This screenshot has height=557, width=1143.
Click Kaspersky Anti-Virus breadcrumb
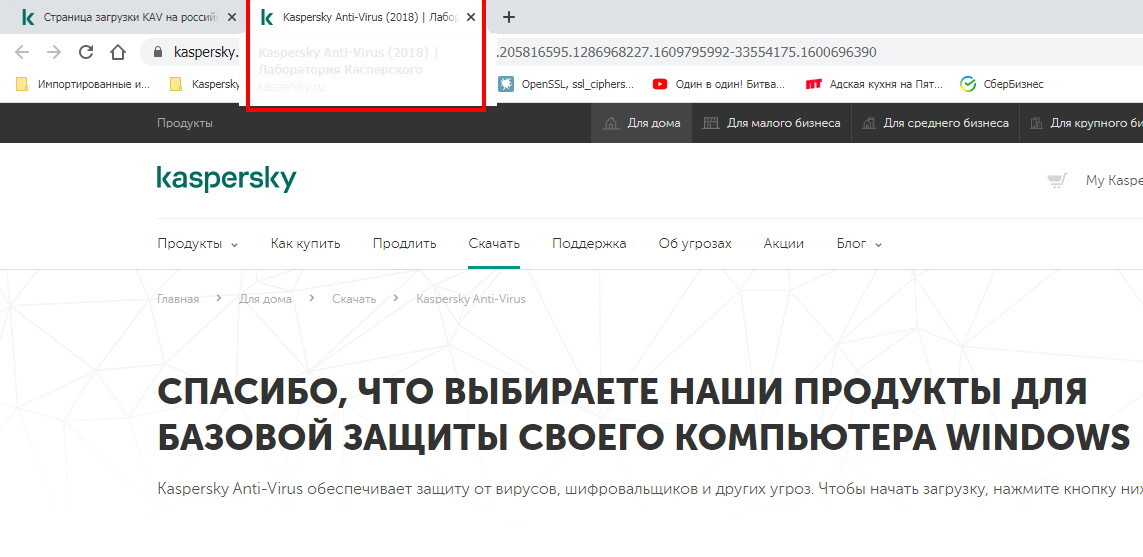[471, 299]
